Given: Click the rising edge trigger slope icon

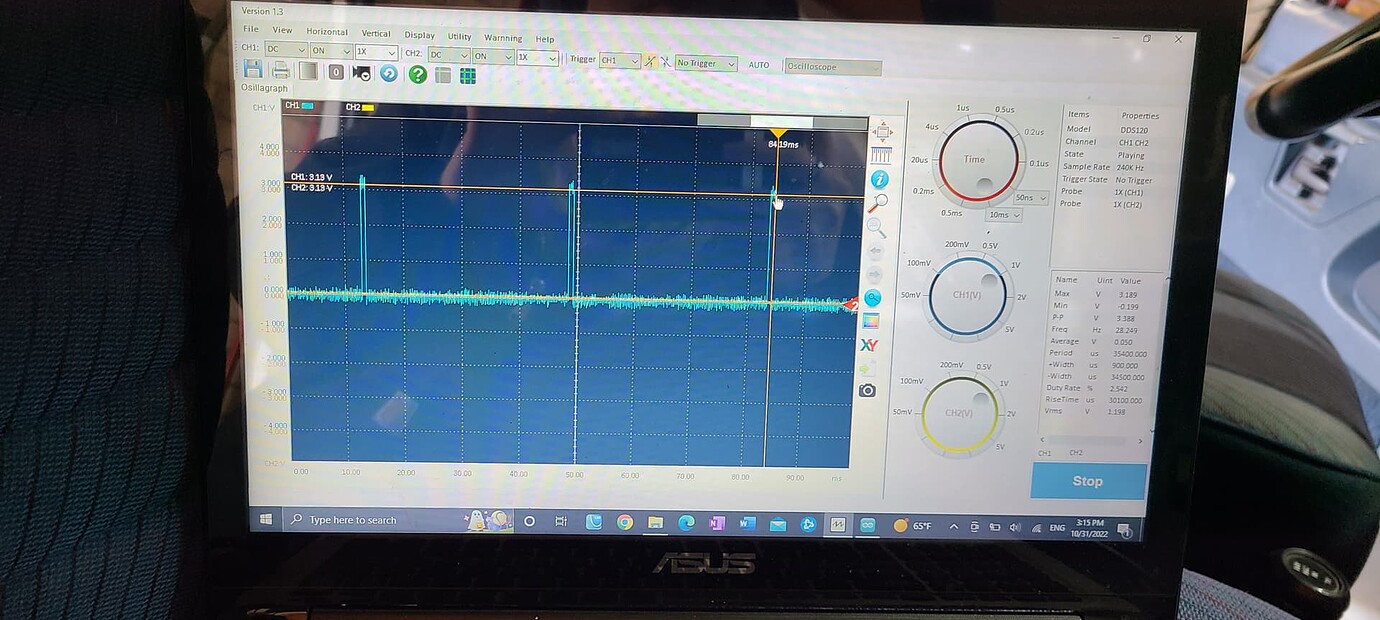Looking at the screenshot, I should point(650,61).
